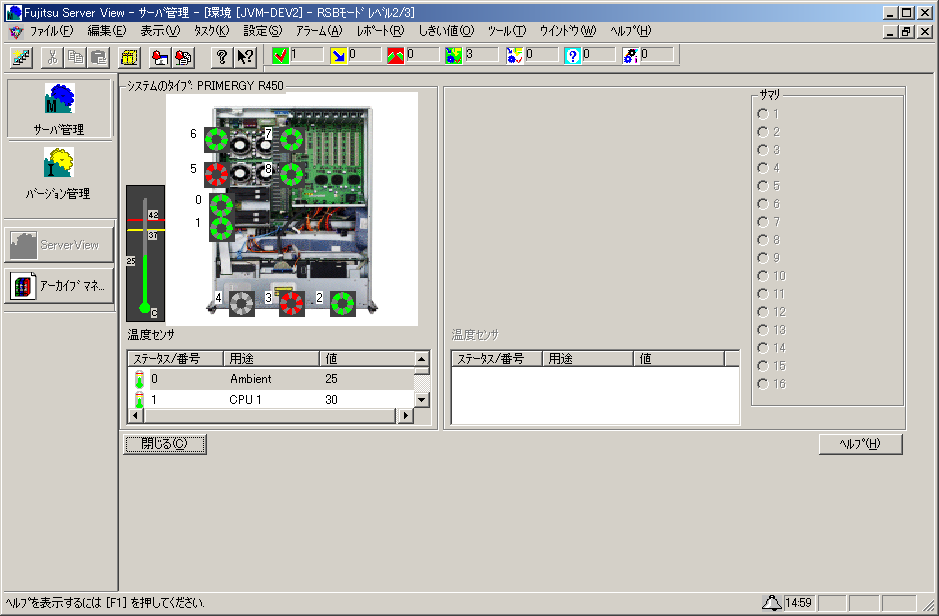Click the sensor table scroll up arrow
This screenshot has height=616, width=939.
[x=422, y=359]
